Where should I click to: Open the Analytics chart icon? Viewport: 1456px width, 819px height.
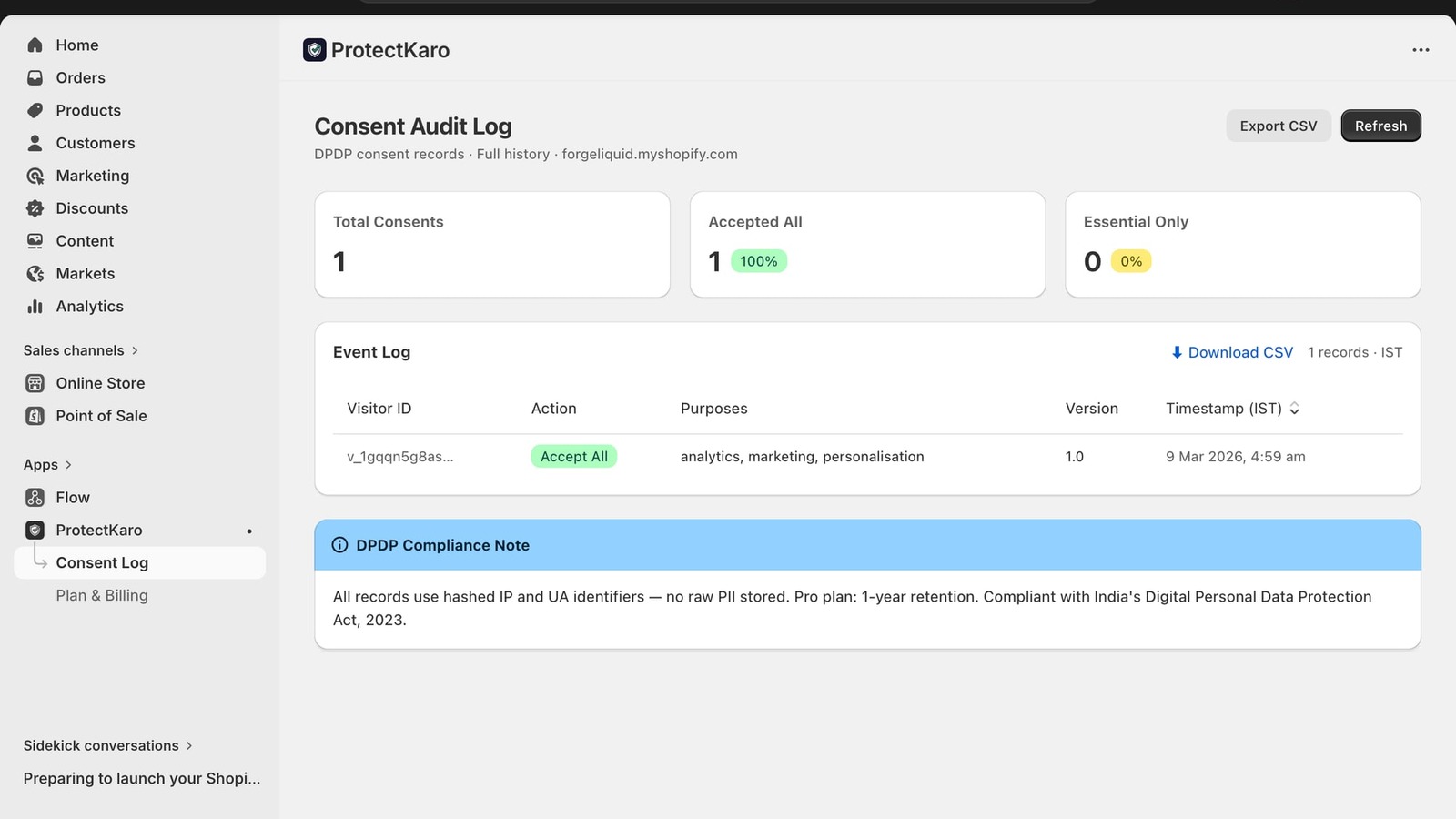pos(34,307)
